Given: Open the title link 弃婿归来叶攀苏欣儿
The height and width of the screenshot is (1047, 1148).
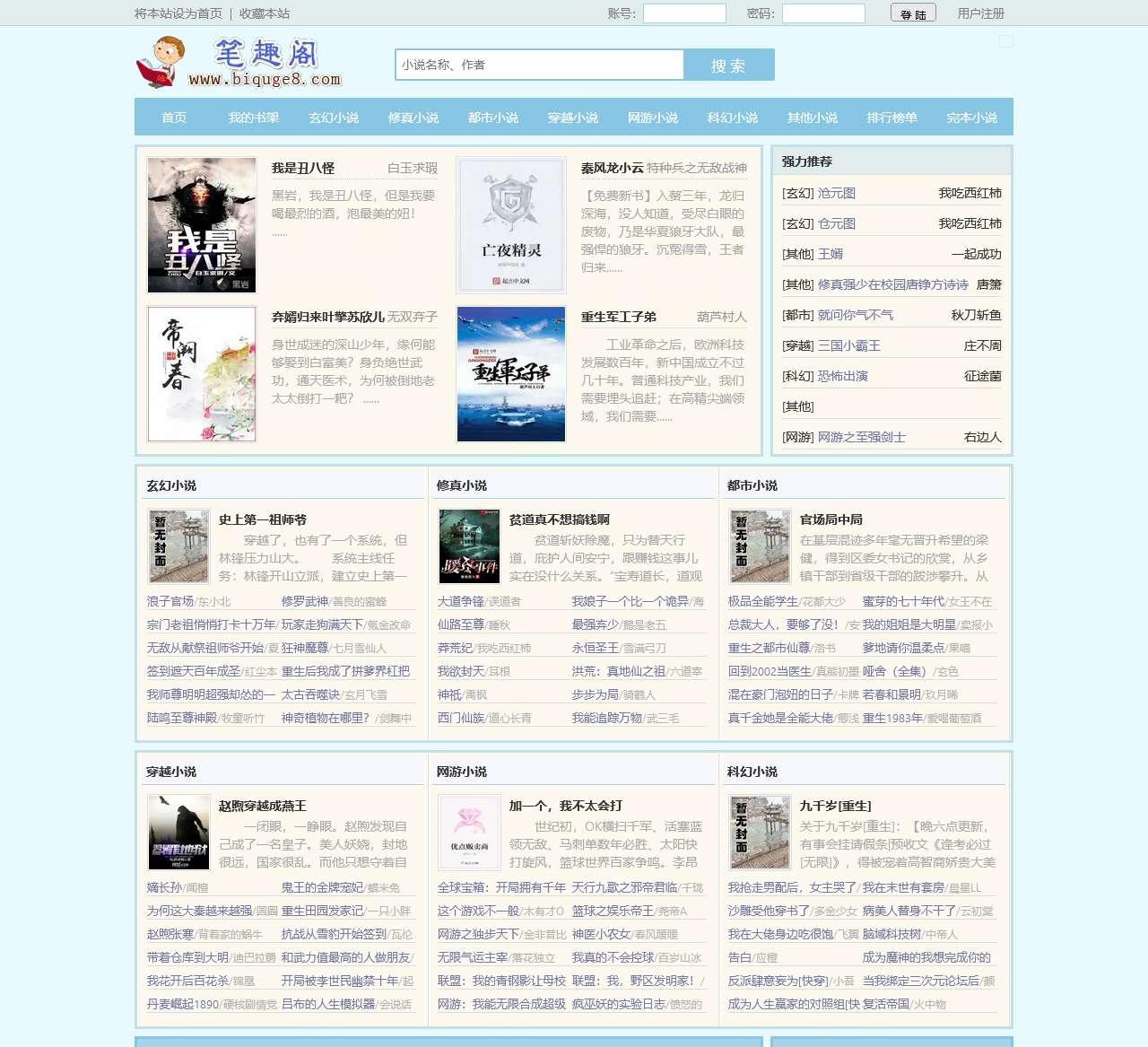Looking at the screenshot, I should 328,317.
